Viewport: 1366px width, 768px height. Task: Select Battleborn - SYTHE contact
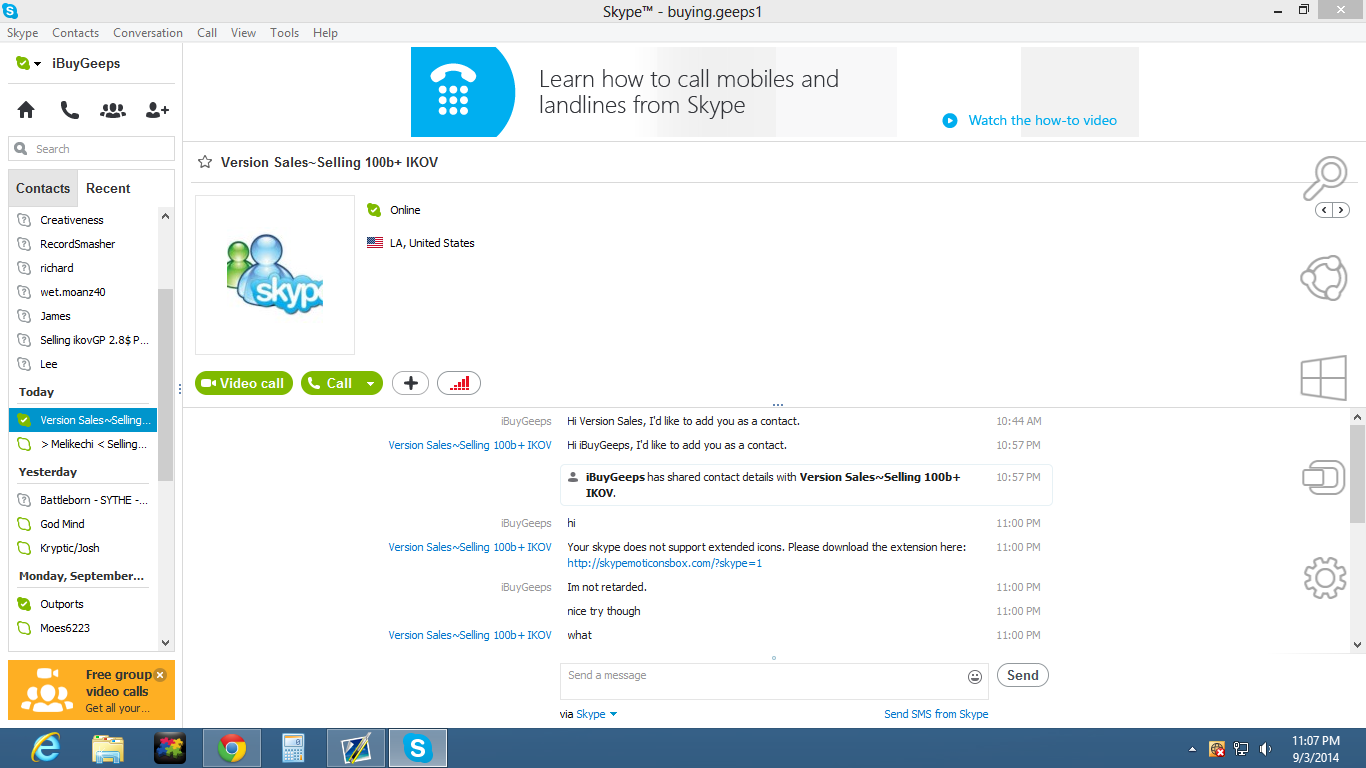point(83,500)
